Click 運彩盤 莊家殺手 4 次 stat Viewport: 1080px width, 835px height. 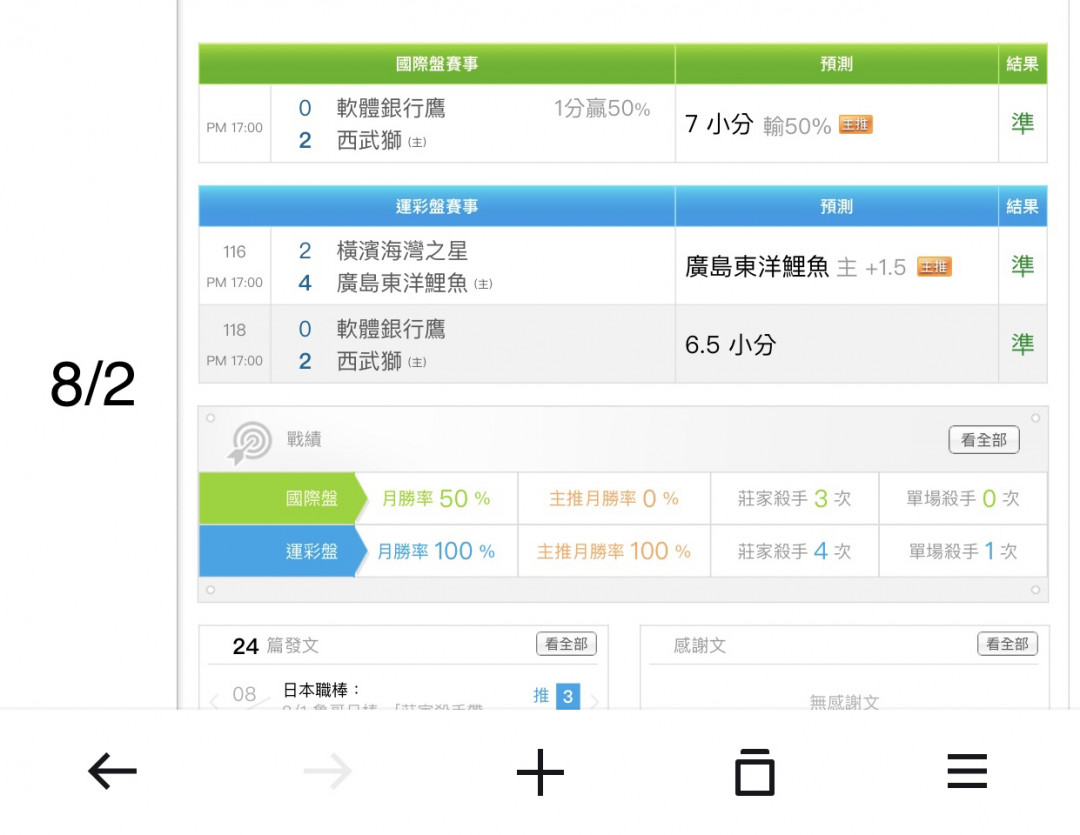794,551
